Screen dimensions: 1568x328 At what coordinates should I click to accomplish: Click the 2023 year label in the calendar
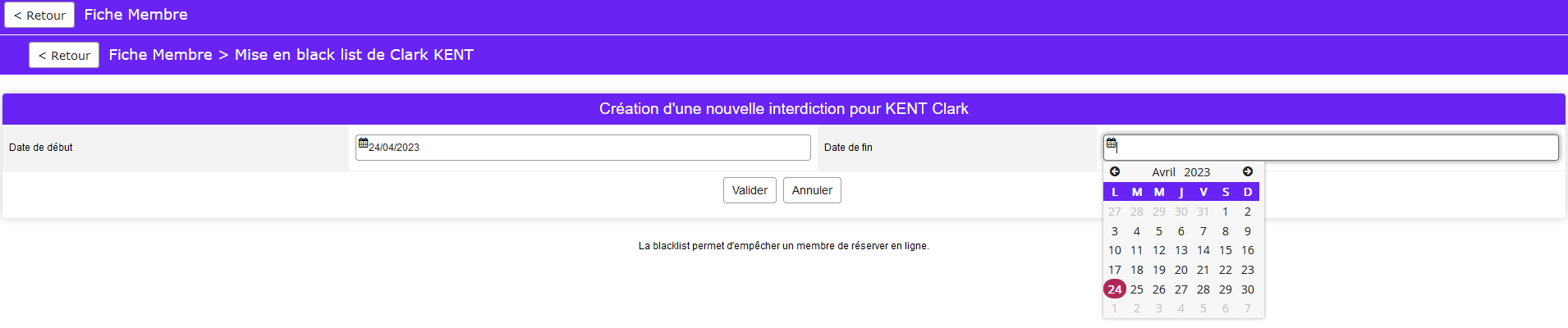[x=1197, y=172]
